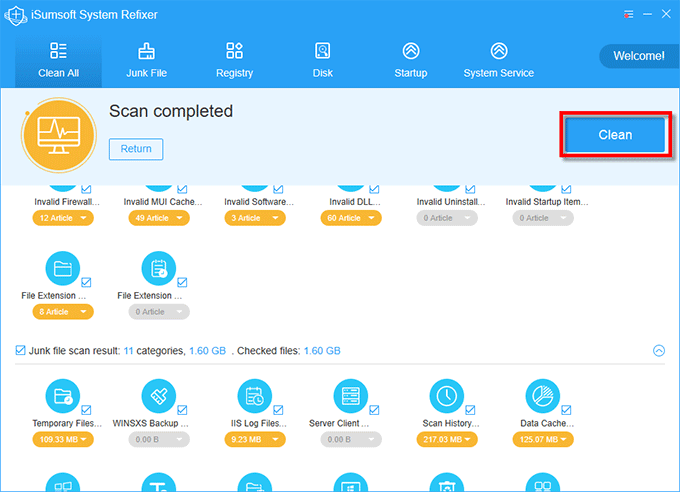Uncheck the IIS Log Files checkbox

[x=278, y=410]
